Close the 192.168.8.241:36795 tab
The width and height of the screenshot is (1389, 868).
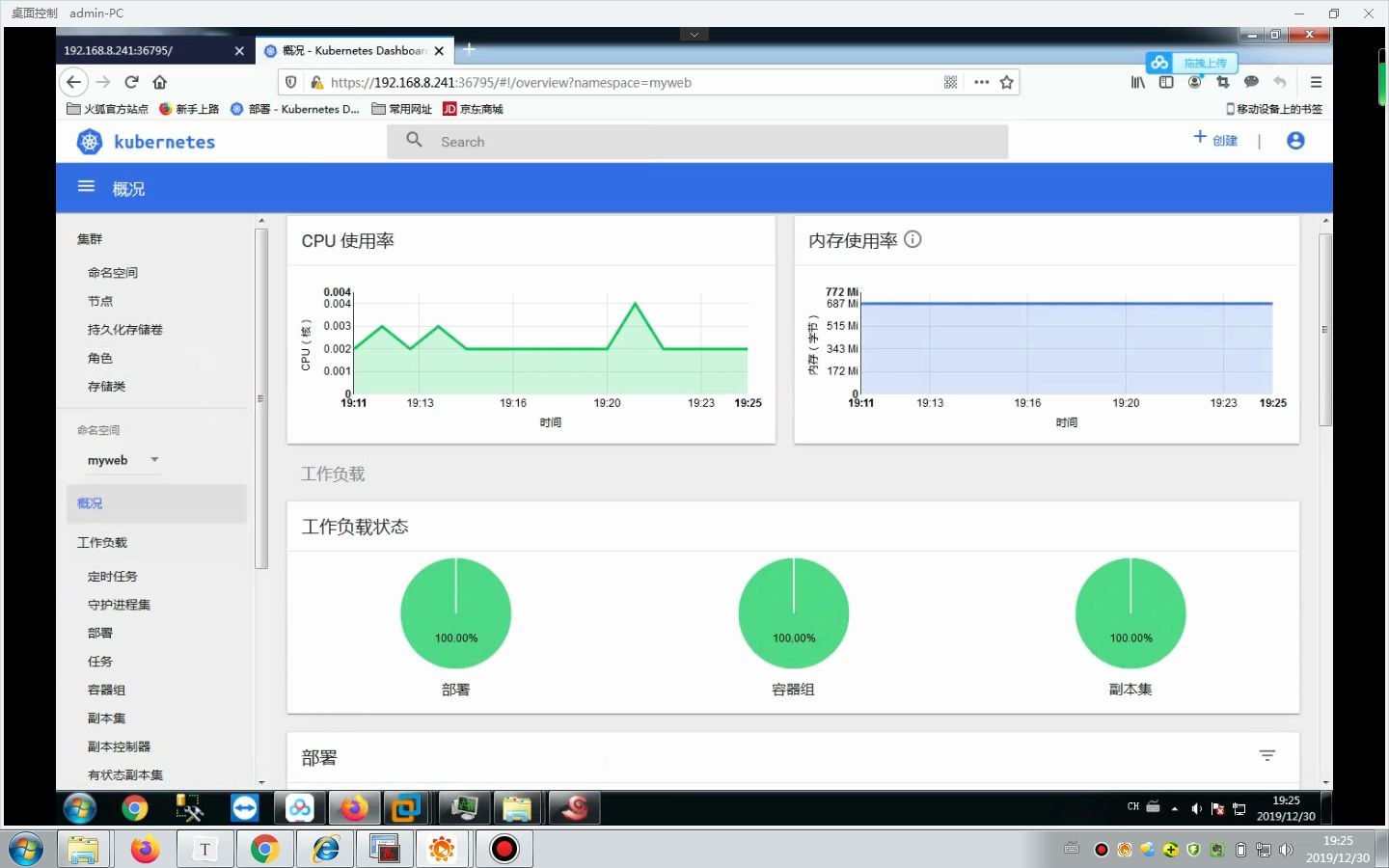239,51
